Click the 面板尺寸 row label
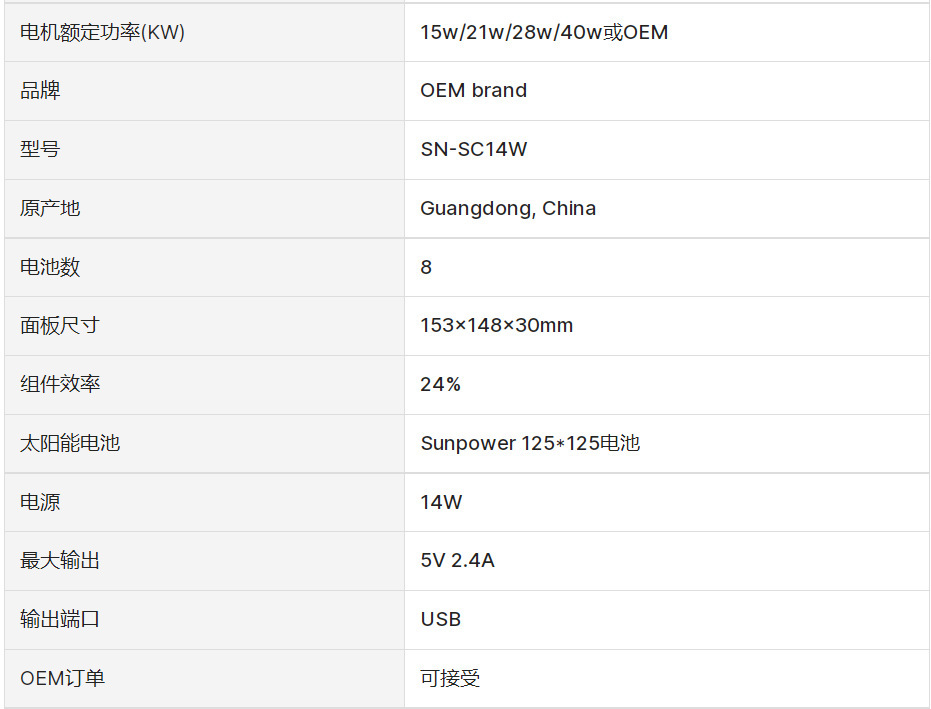Screen dimensions: 931x709 click(x=60, y=325)
